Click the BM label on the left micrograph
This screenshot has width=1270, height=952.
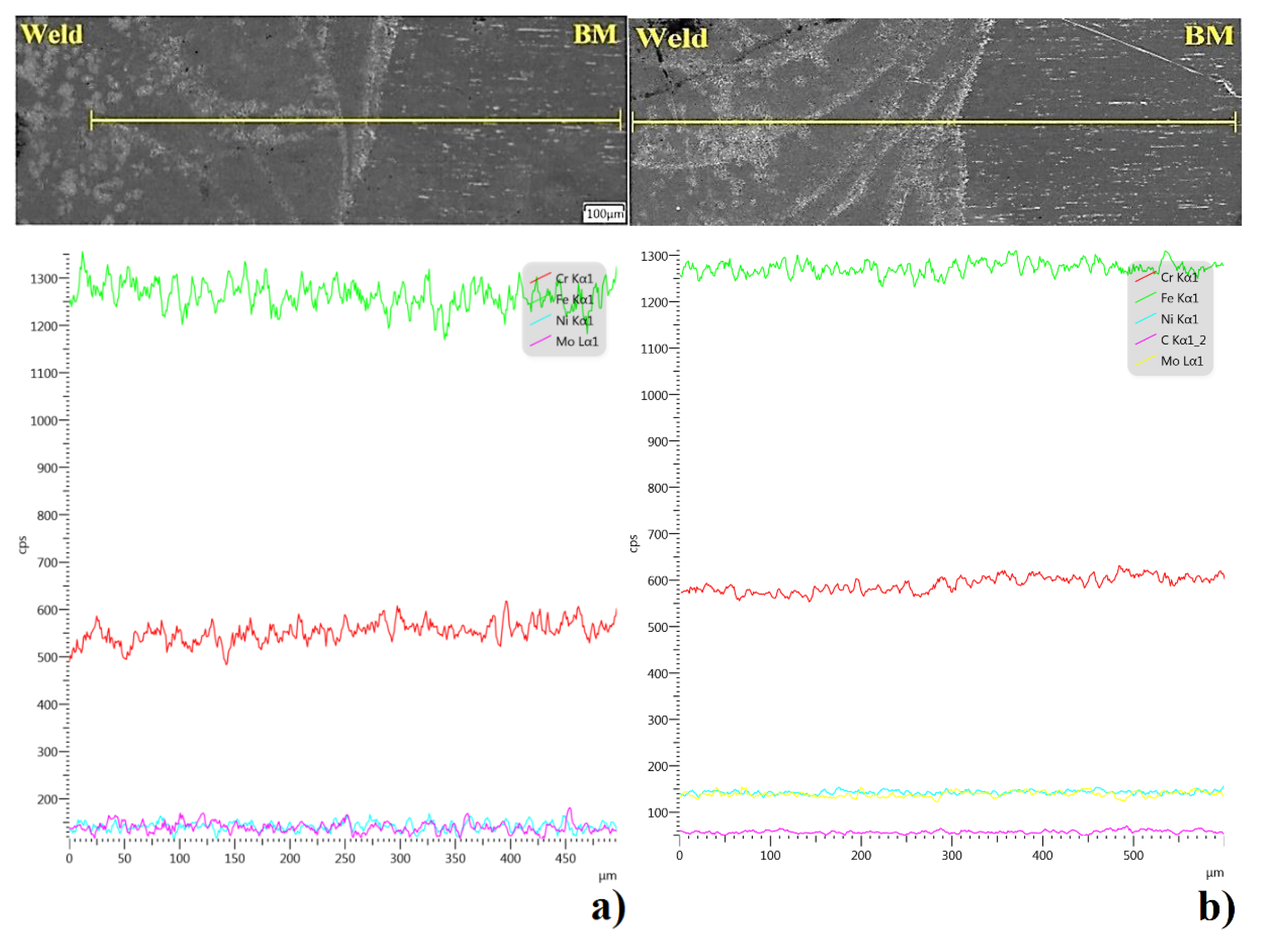[x=595, y=34]
